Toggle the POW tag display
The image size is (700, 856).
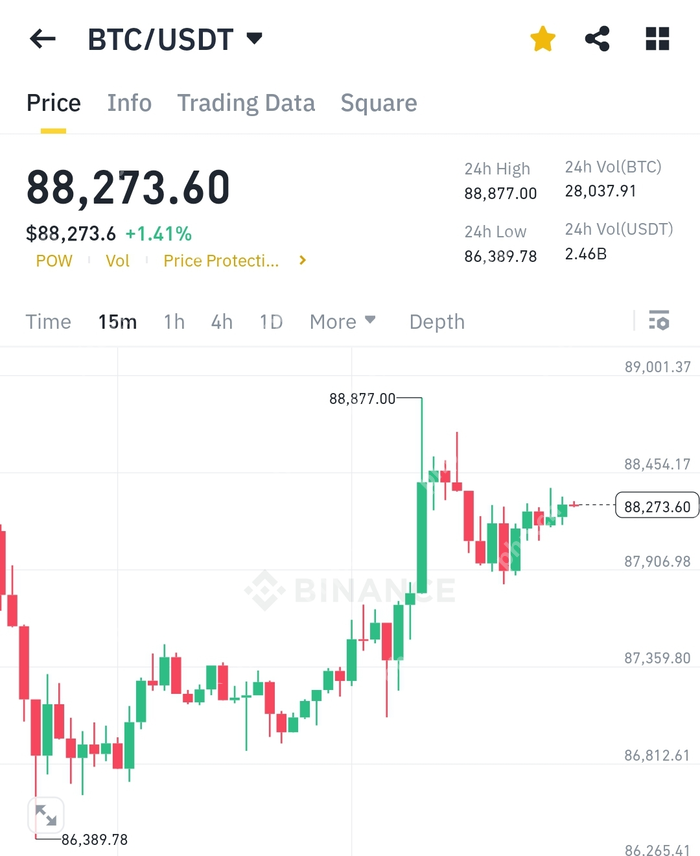[x=54, y=260]
